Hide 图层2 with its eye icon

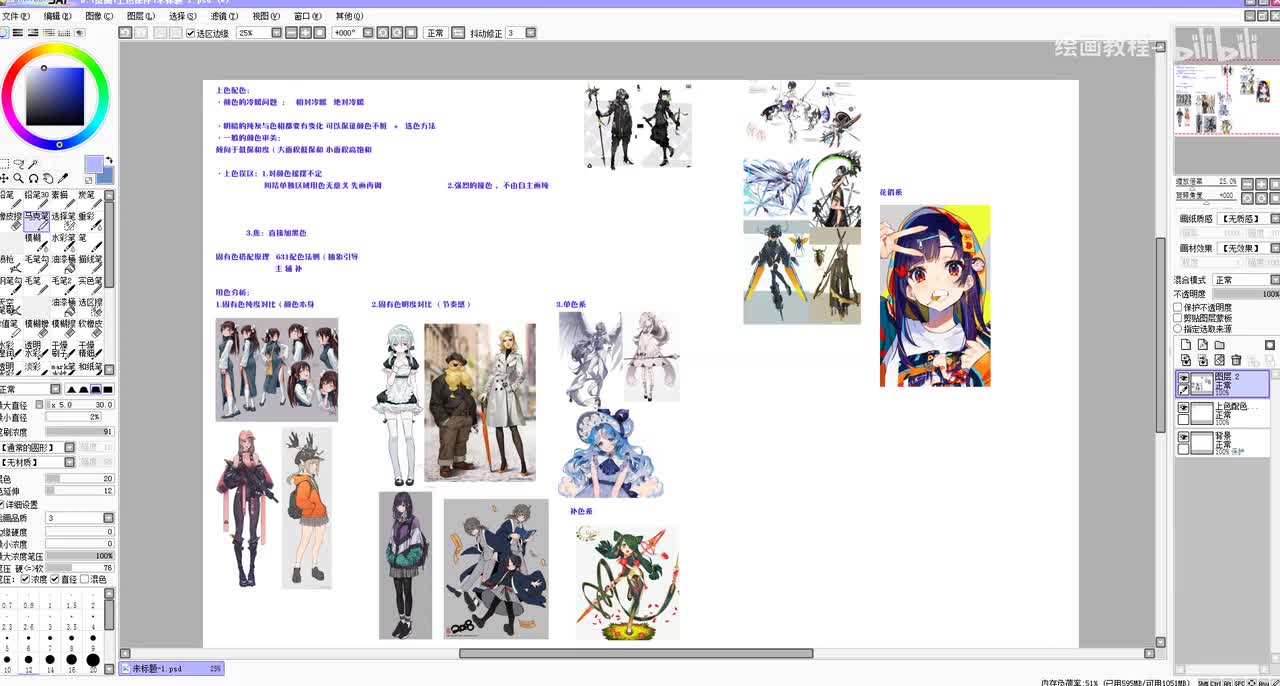pyautogui.click(x=1184, y=379)
